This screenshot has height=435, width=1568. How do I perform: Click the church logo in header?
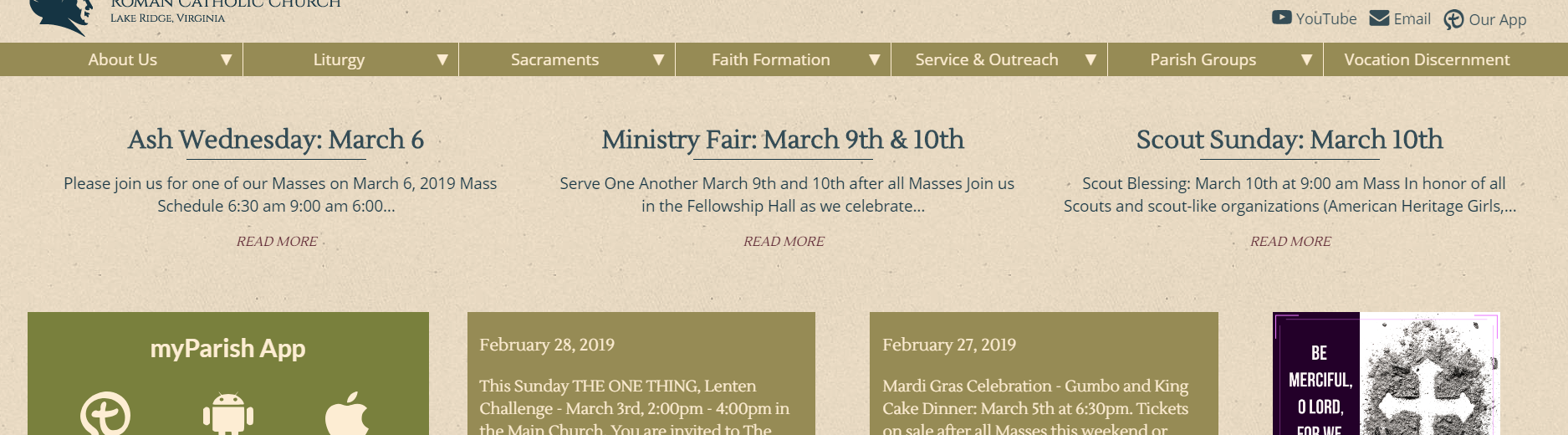(x=63, y=15)
